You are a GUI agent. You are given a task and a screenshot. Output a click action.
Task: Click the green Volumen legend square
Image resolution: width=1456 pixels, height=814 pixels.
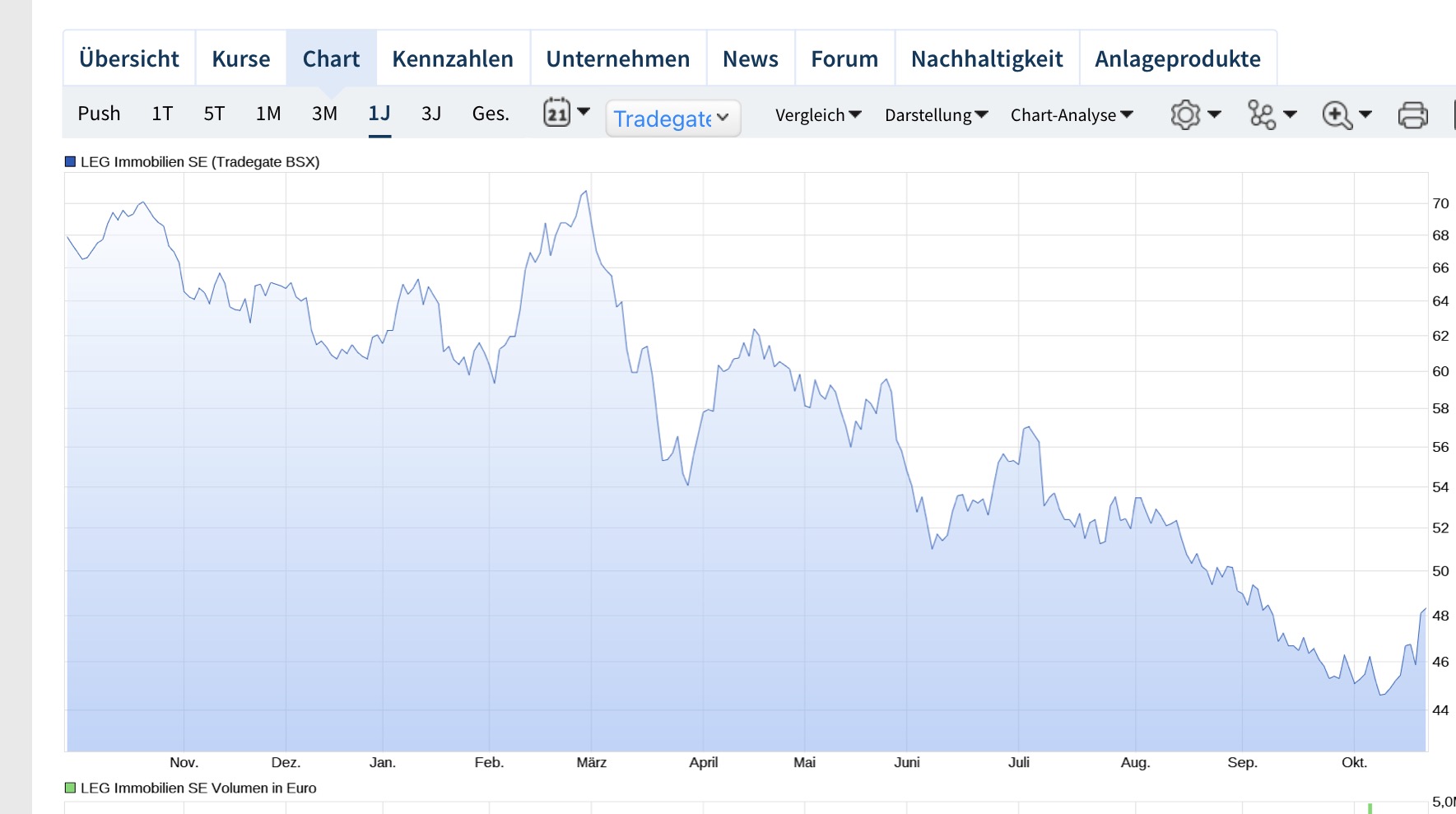(70, 788)
